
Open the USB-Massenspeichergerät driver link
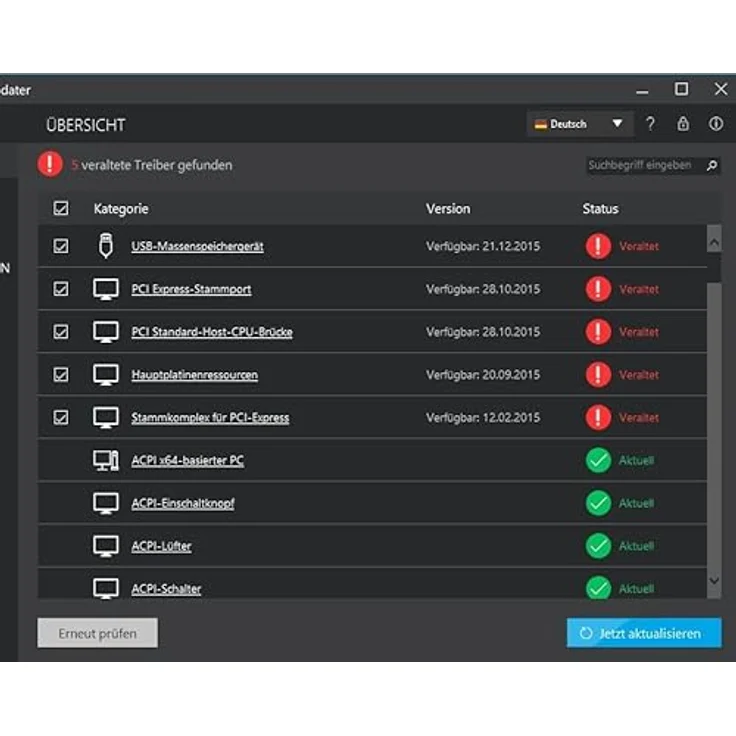click(197, 246)
